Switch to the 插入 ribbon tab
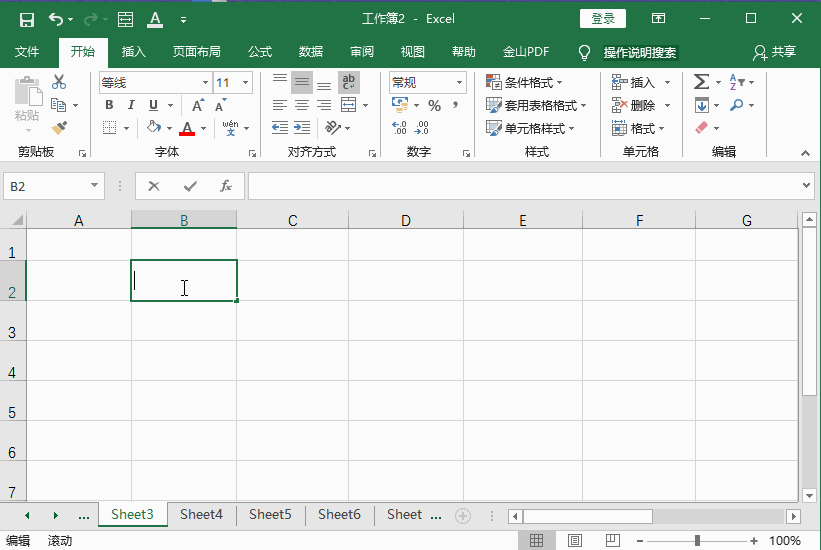Viewport: 821px width, 550px height. [133, 52]
